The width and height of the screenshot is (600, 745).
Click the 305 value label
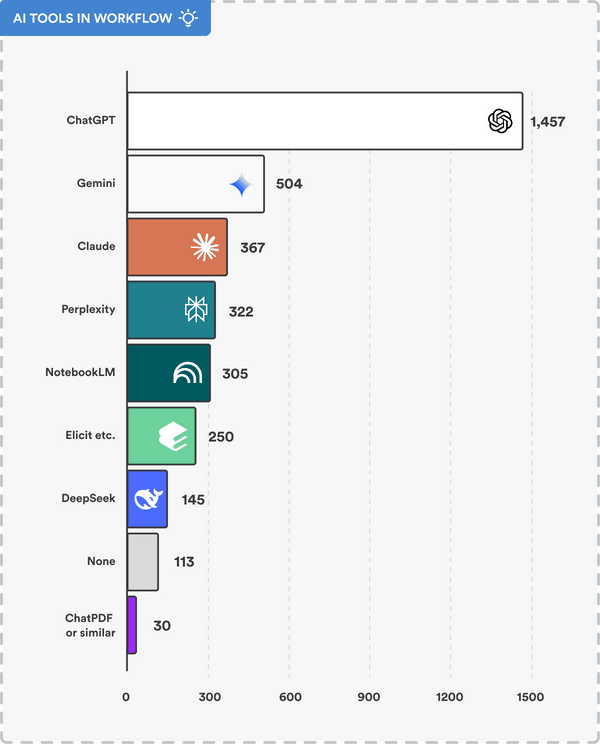[x=235, y=374]
